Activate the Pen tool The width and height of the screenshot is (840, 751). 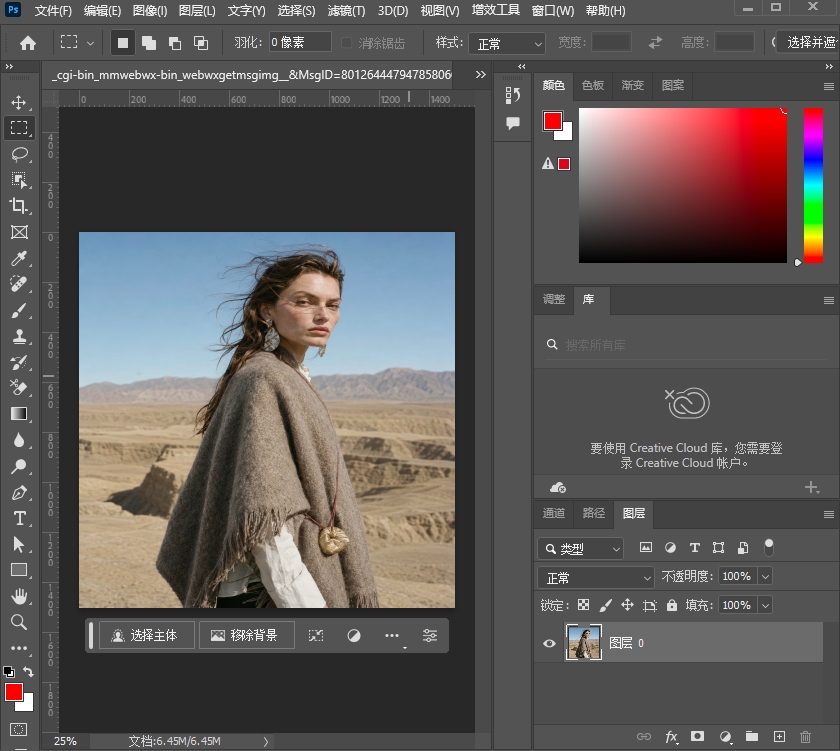click(19, 492)
